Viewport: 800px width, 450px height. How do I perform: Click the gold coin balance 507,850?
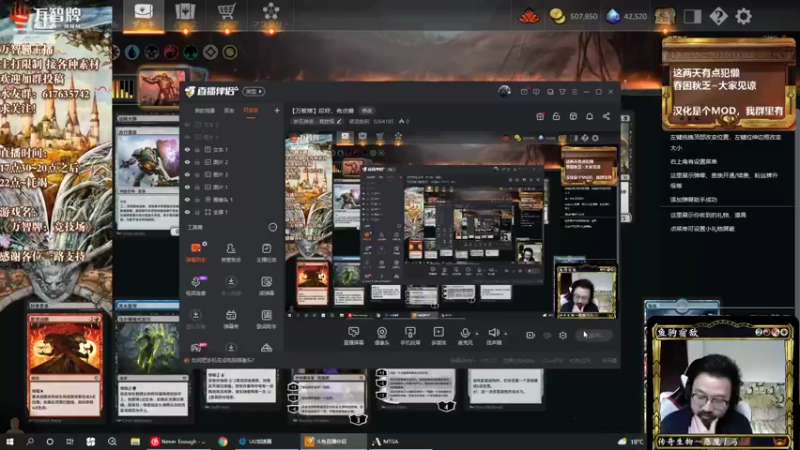click(574, 16)
